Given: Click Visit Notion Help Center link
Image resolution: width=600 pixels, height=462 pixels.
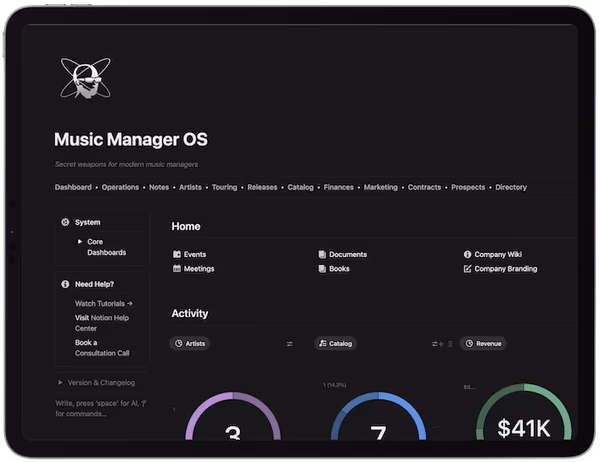Looking at the screenshot, I should (x=102, y=323).
